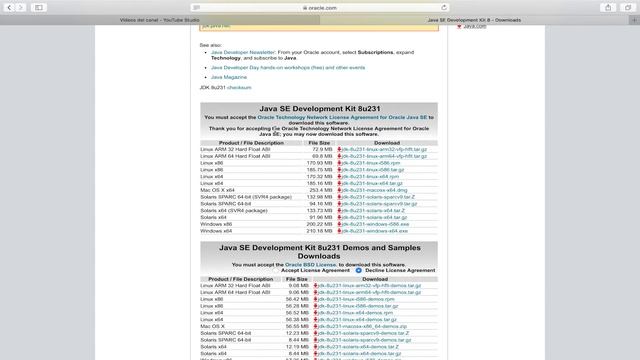Switch to Vídeos del canal YouTube Studio tab
Viewport: 640px width, 360px height.
[x=160, y=20]
